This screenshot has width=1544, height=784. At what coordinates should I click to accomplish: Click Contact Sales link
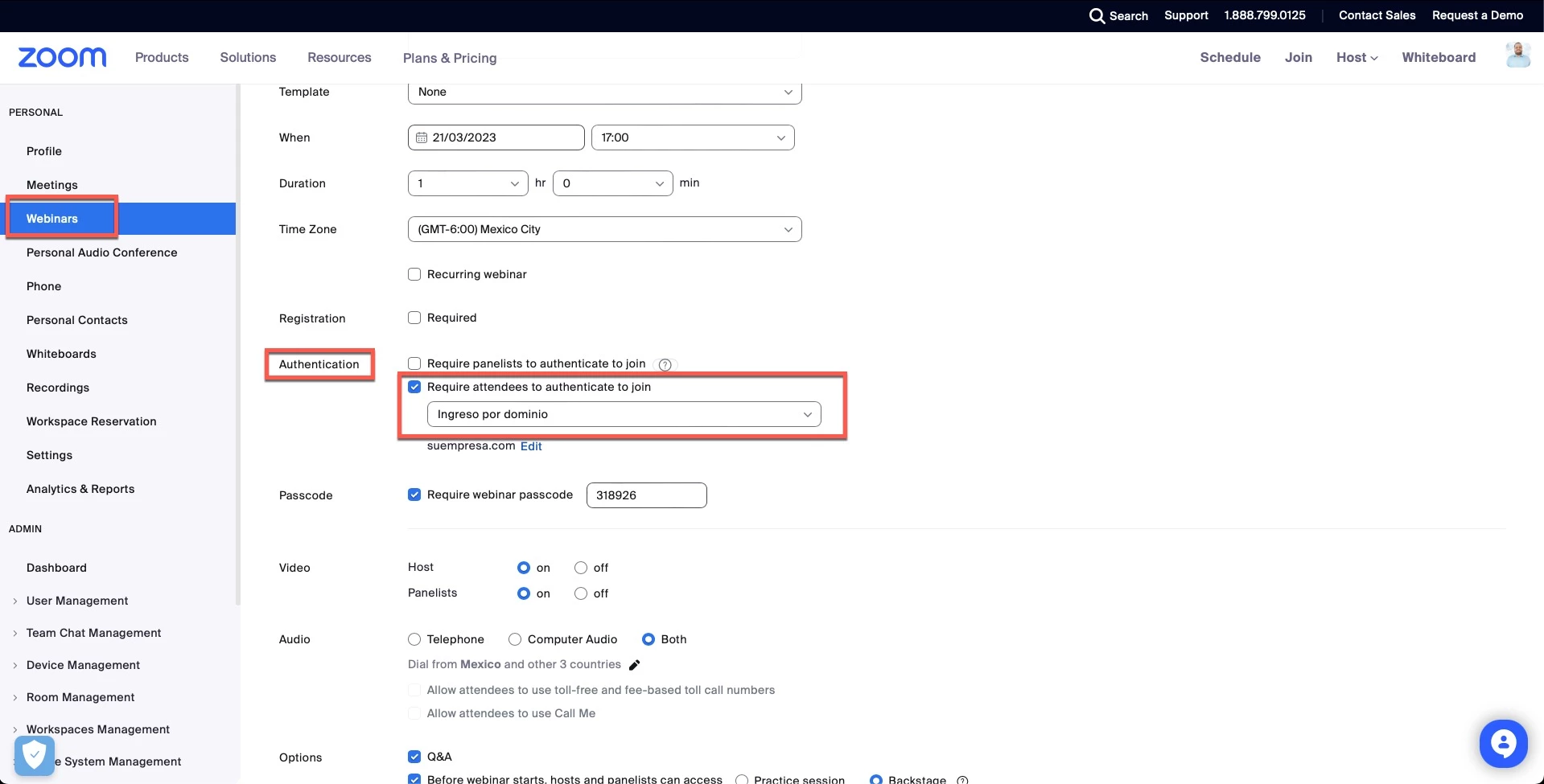tap(1377, 15)
